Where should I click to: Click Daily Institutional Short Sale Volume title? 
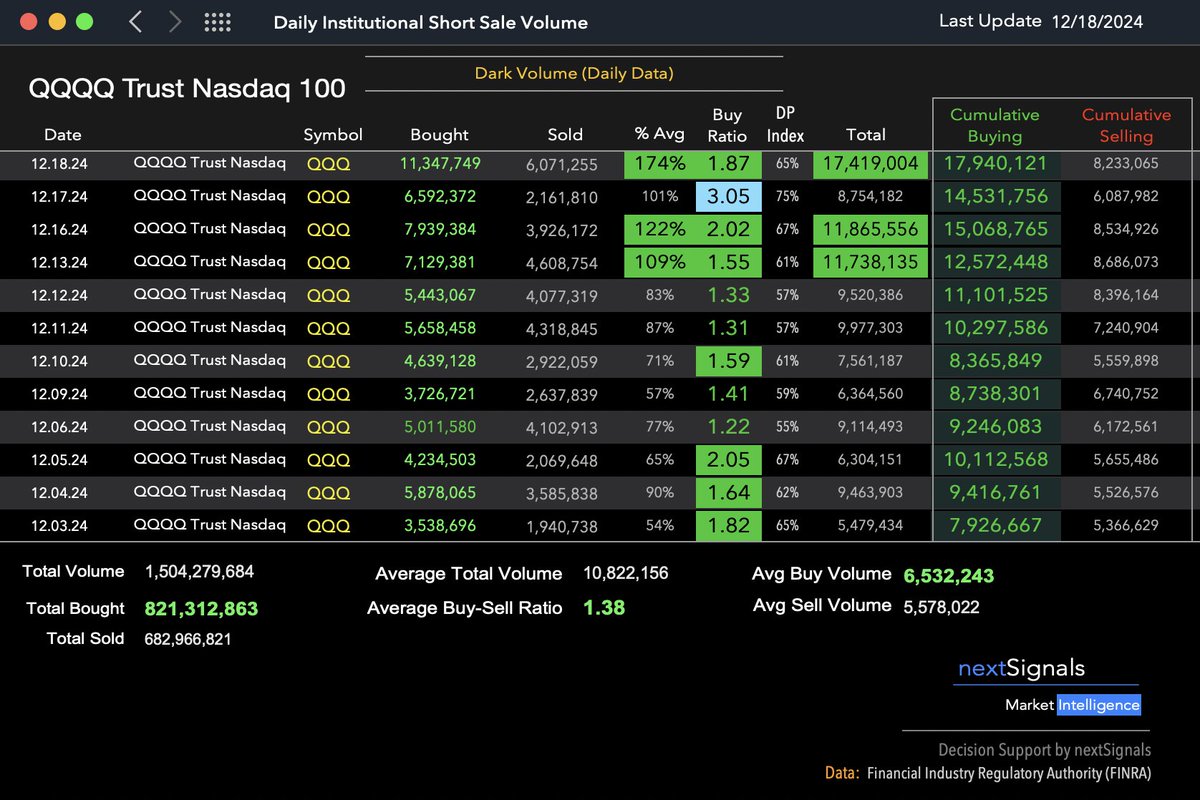[x=431, y=22]
